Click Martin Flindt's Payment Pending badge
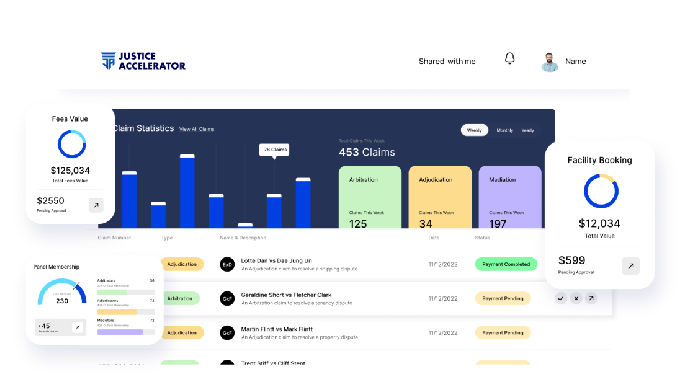680x390 pixels. tap(503, 333)
